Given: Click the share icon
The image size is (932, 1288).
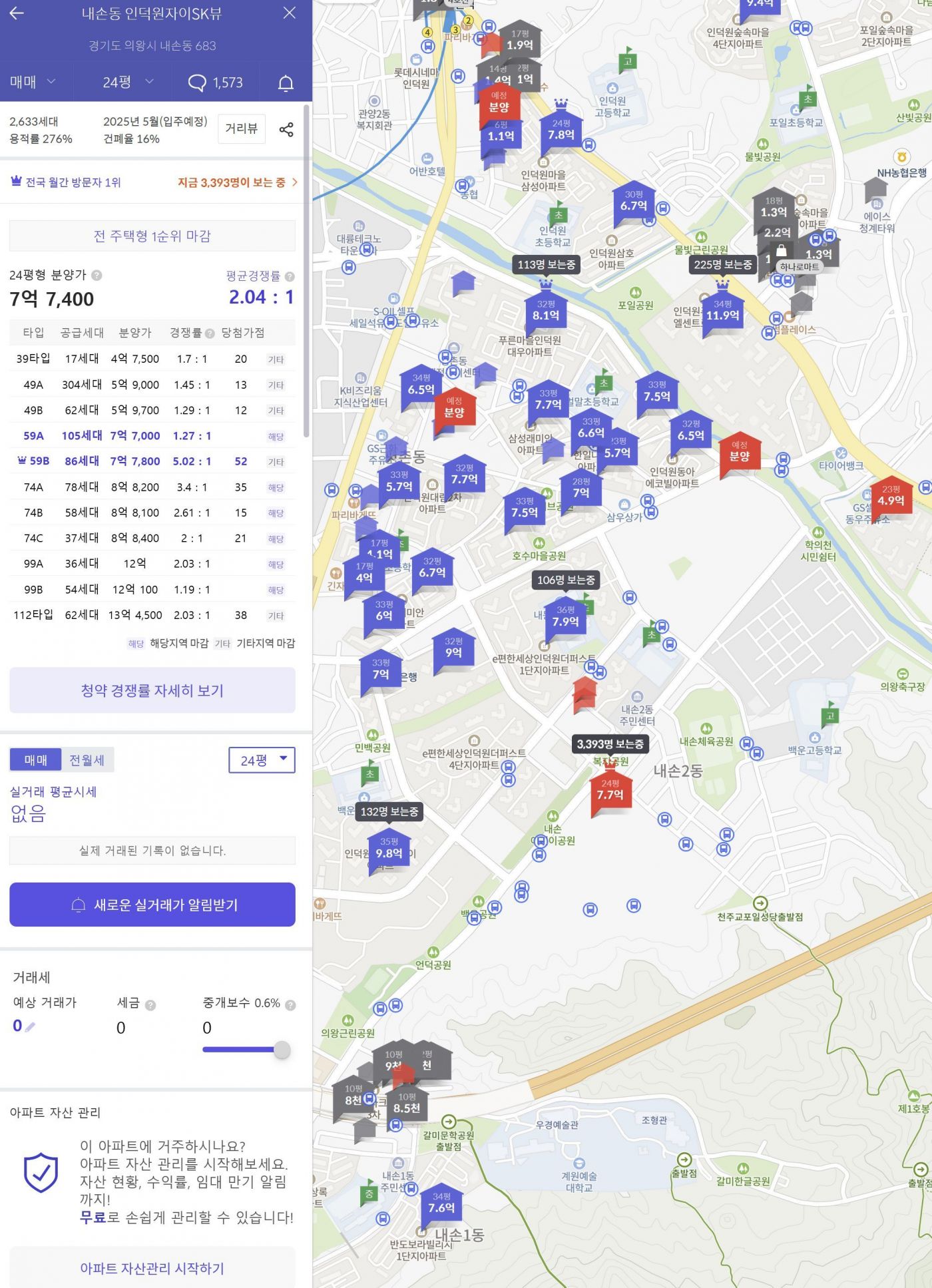Looking at the screenshot, I should pyautogui.click(x=286, y=129).
